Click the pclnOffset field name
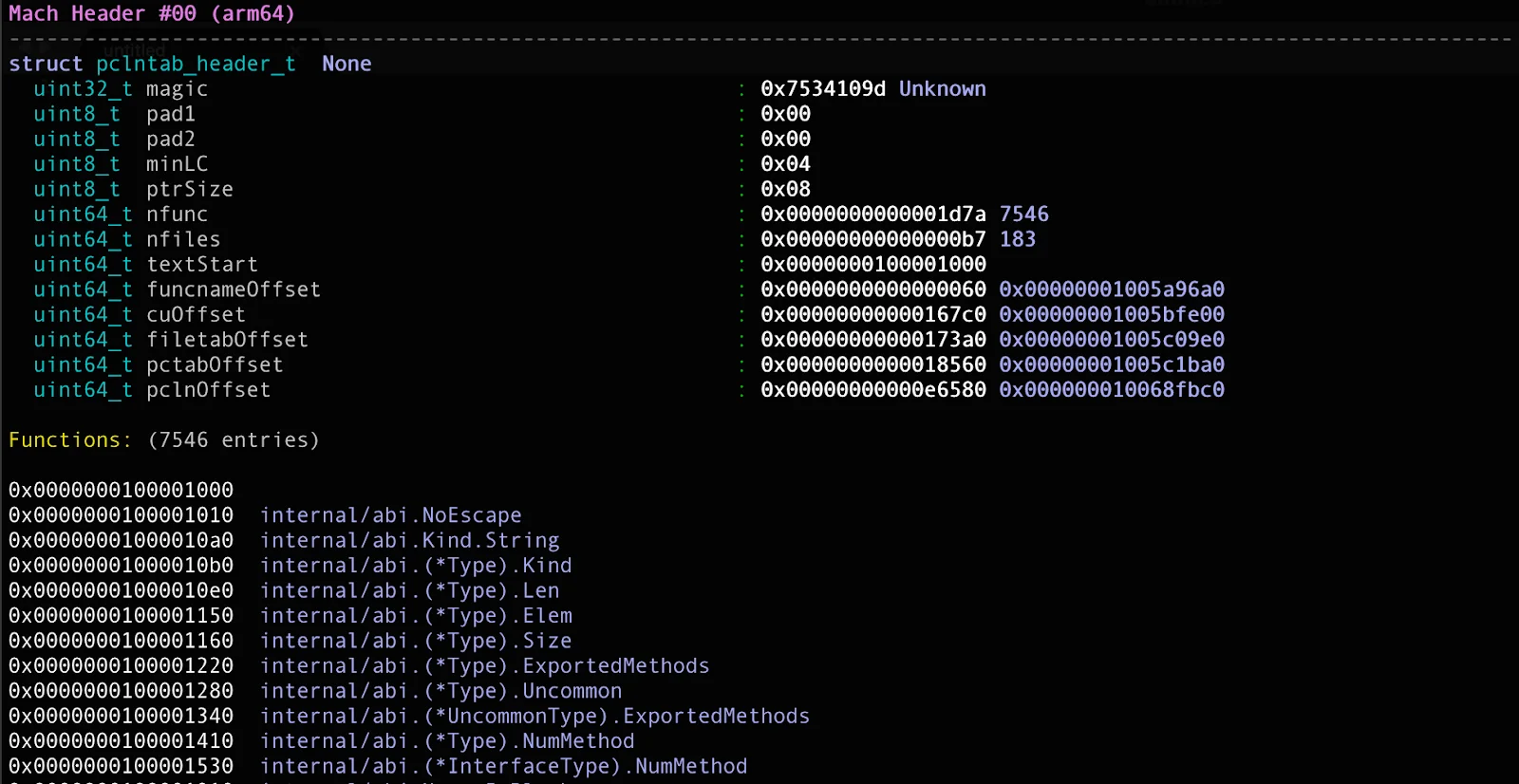This screenshot has height=784, width=1519. click(x=208, y=390)
